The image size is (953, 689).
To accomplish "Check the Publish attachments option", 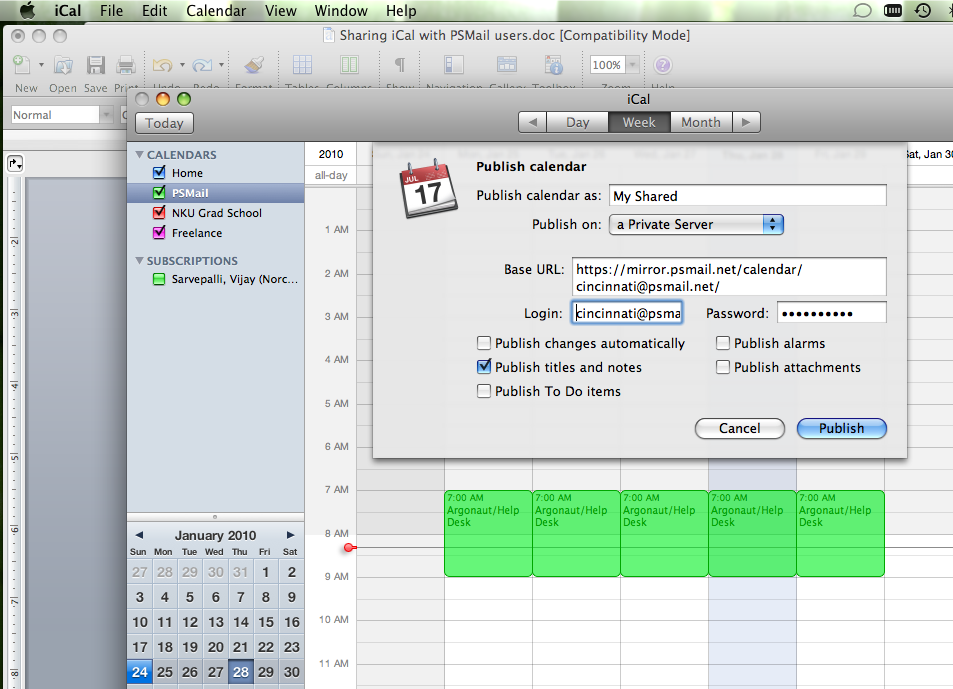I will coord(723,367).
